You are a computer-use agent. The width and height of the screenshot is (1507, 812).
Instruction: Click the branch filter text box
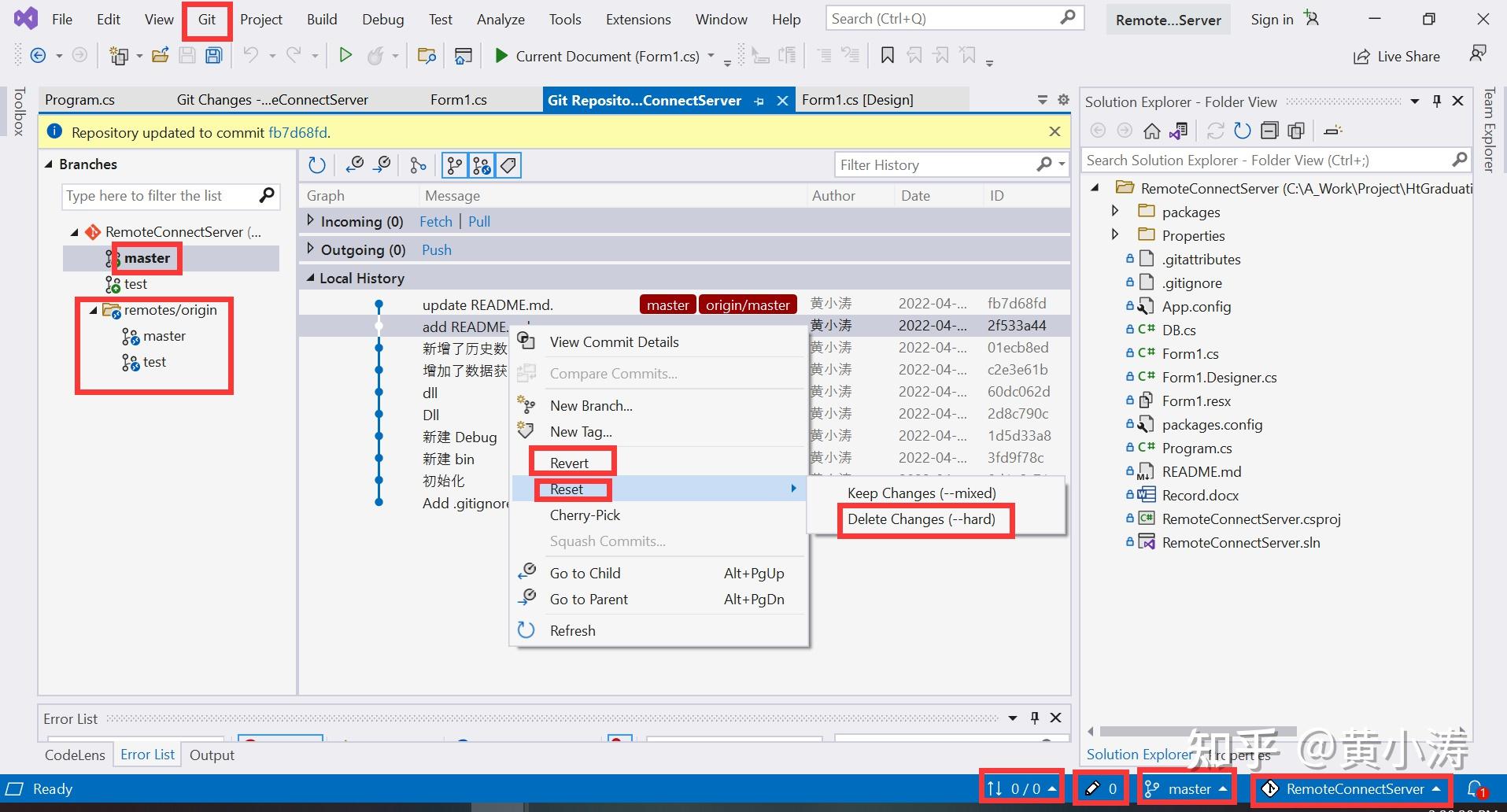(160, 196)
